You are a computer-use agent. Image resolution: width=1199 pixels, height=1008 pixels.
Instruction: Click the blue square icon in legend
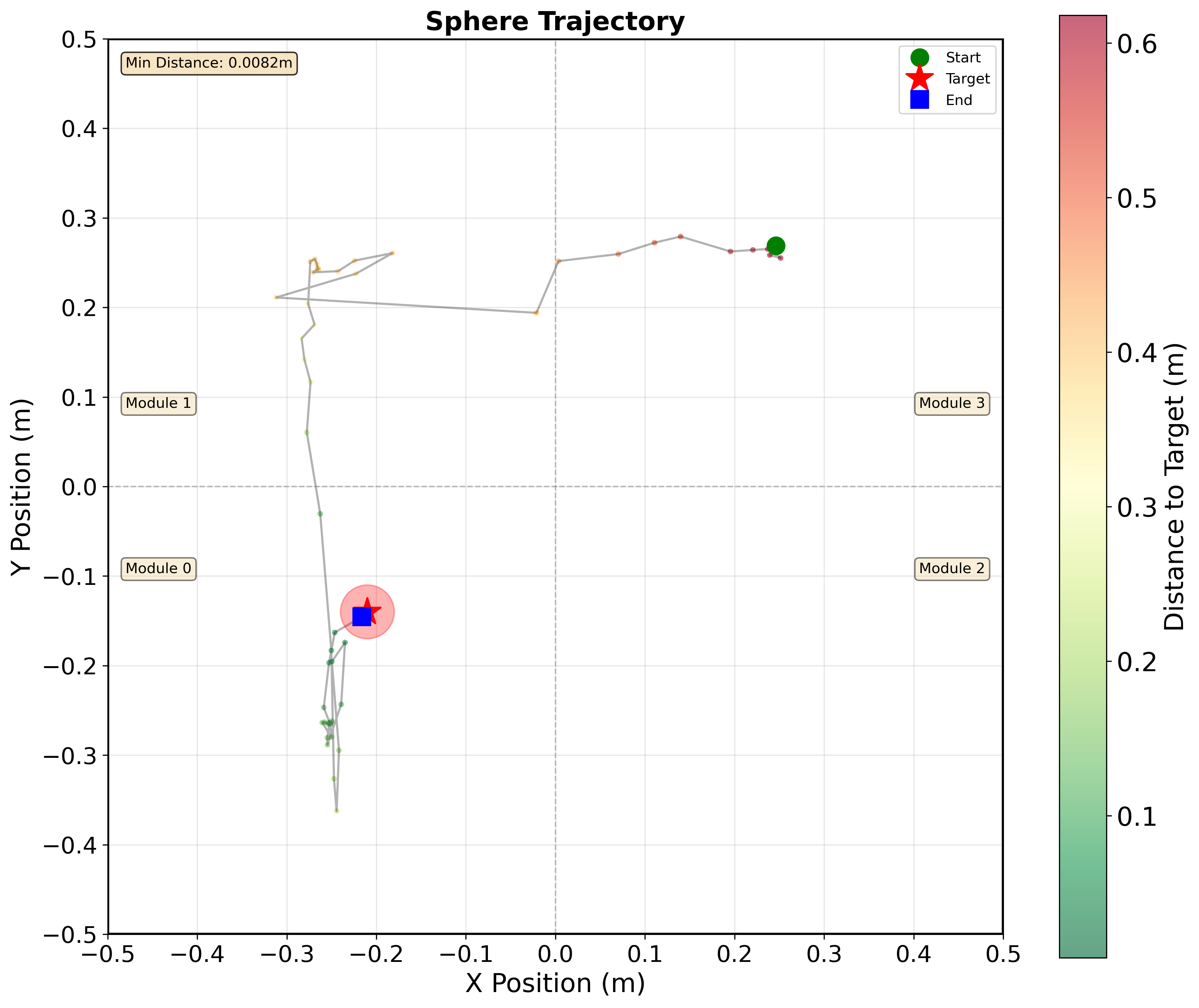click(x=919, y=99)
